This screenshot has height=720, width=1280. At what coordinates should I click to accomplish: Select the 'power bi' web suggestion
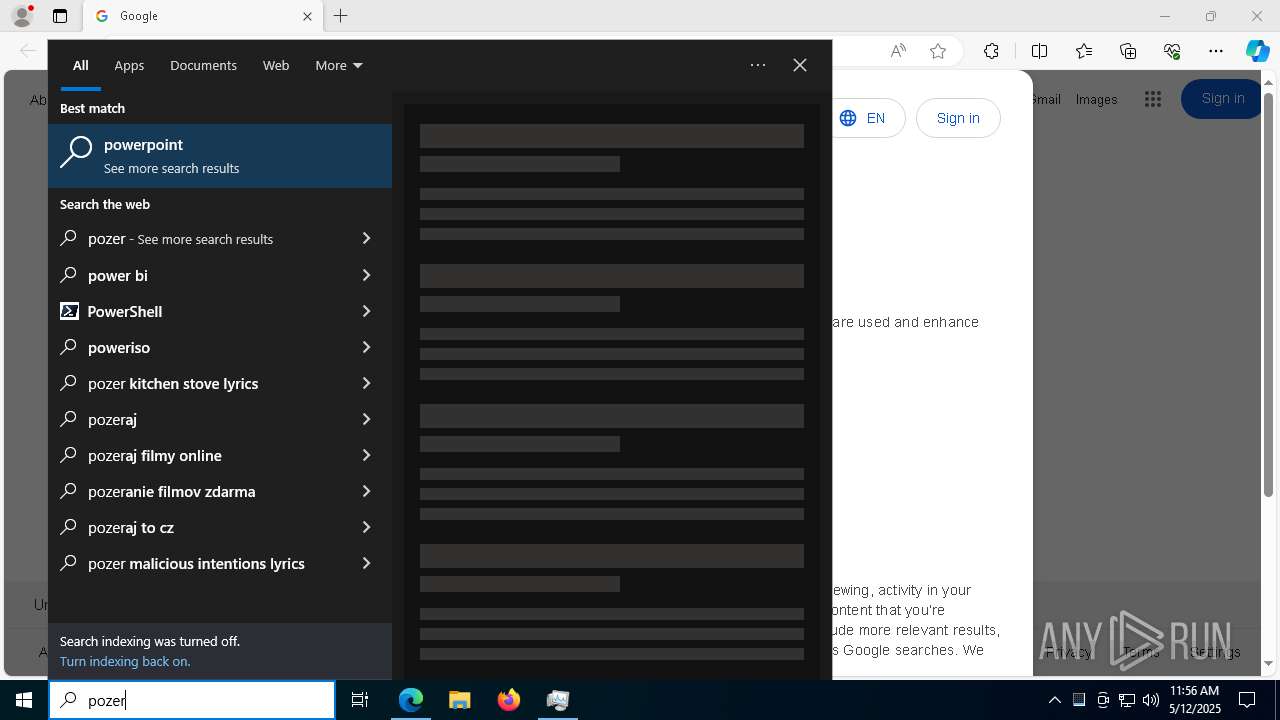point(118,275)
